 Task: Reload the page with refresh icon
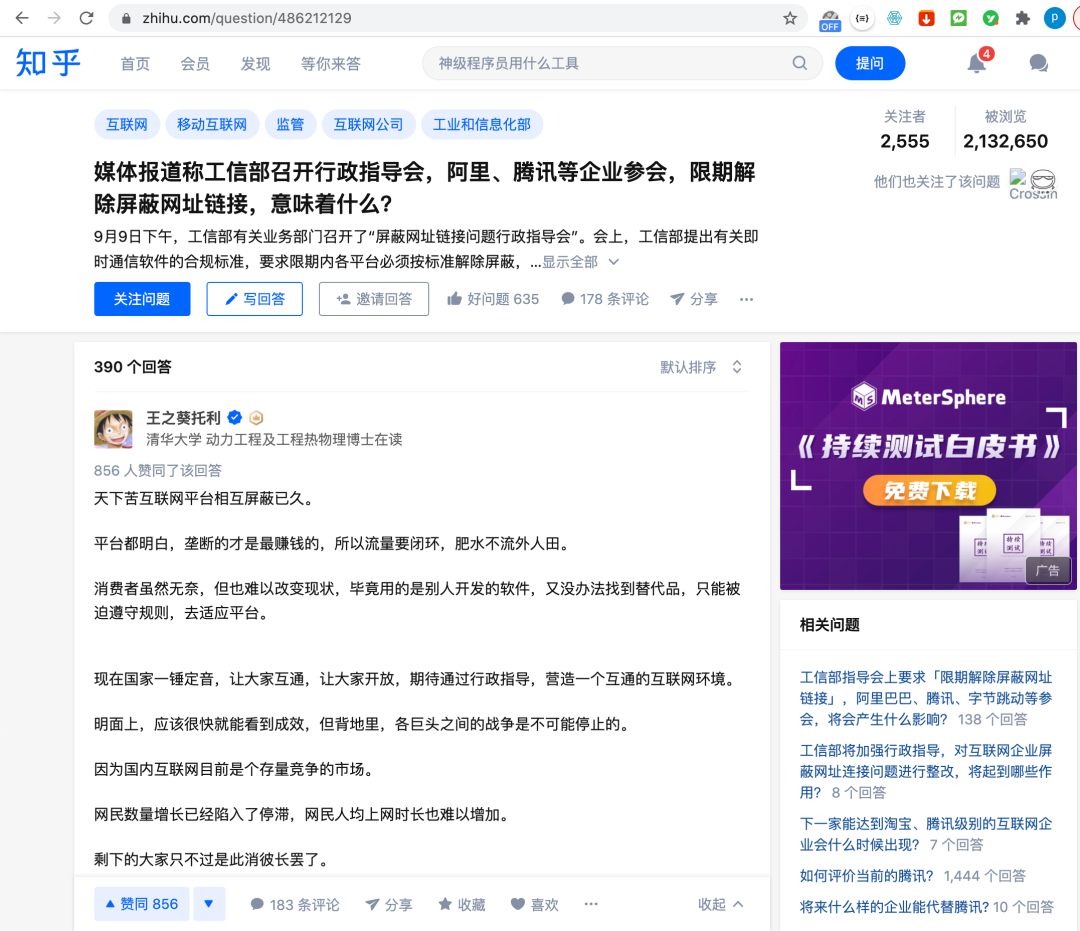click(86, 18)
